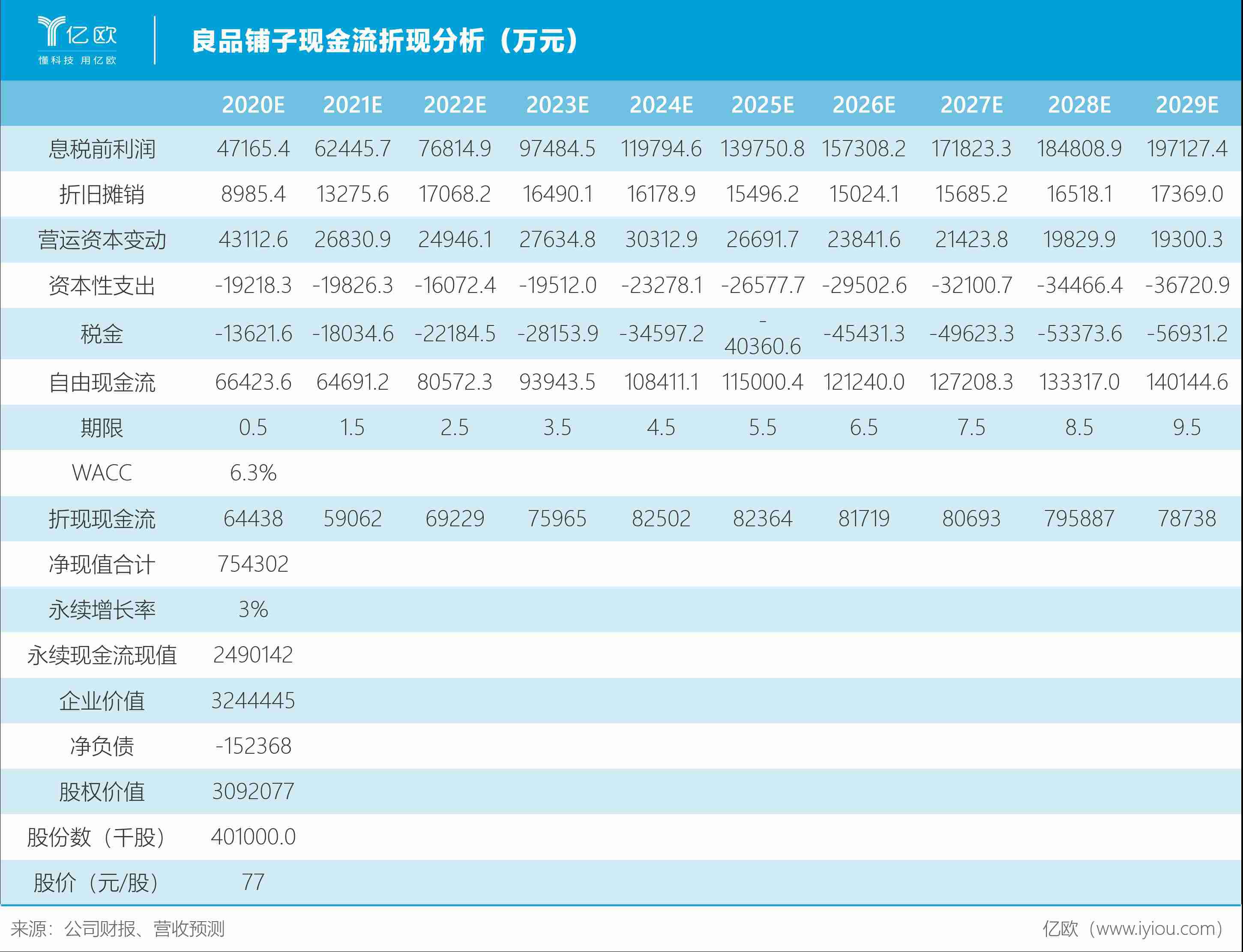This screenshot has height=952, width=1243.
Task: Select the 永续增长率 row label
Action: [x=102, y=610]
